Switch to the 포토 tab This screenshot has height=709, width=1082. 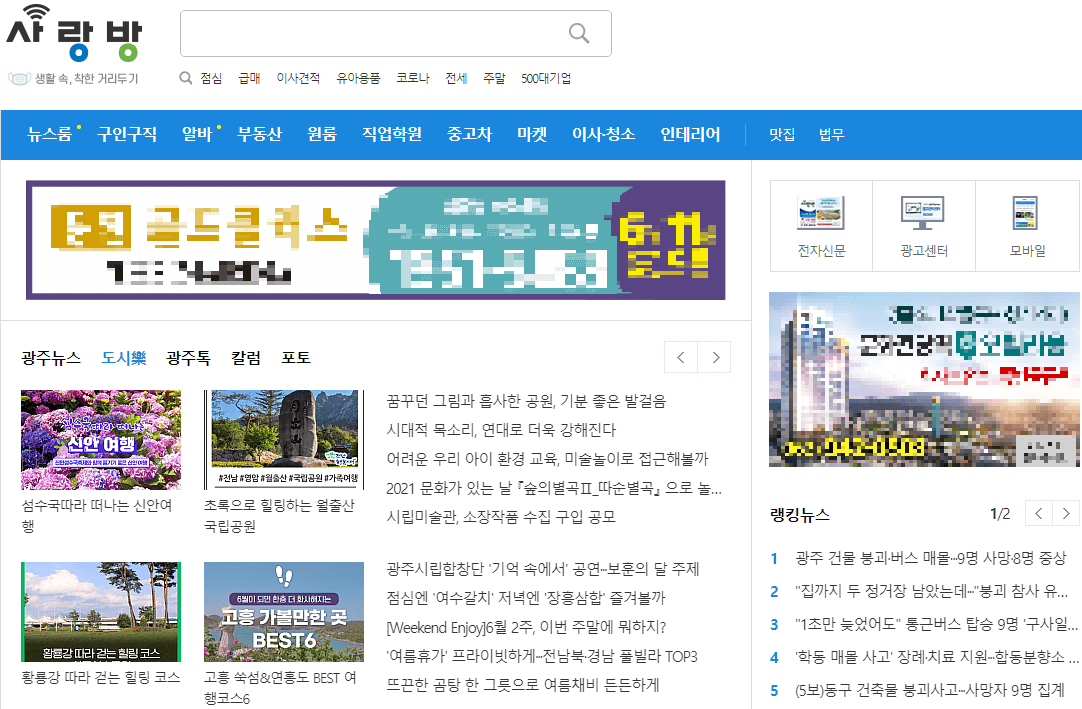[x=296, y=357]
